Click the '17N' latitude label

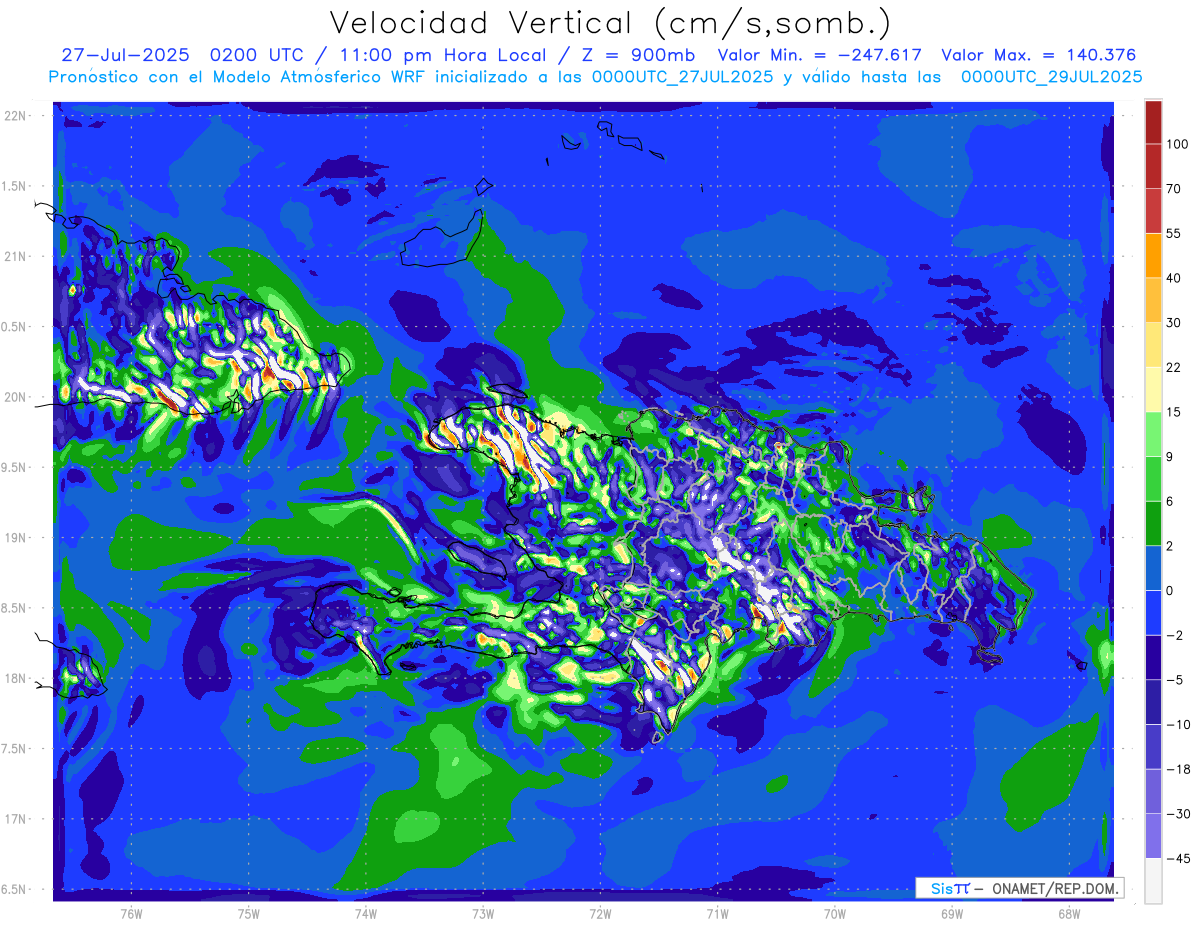16,819
